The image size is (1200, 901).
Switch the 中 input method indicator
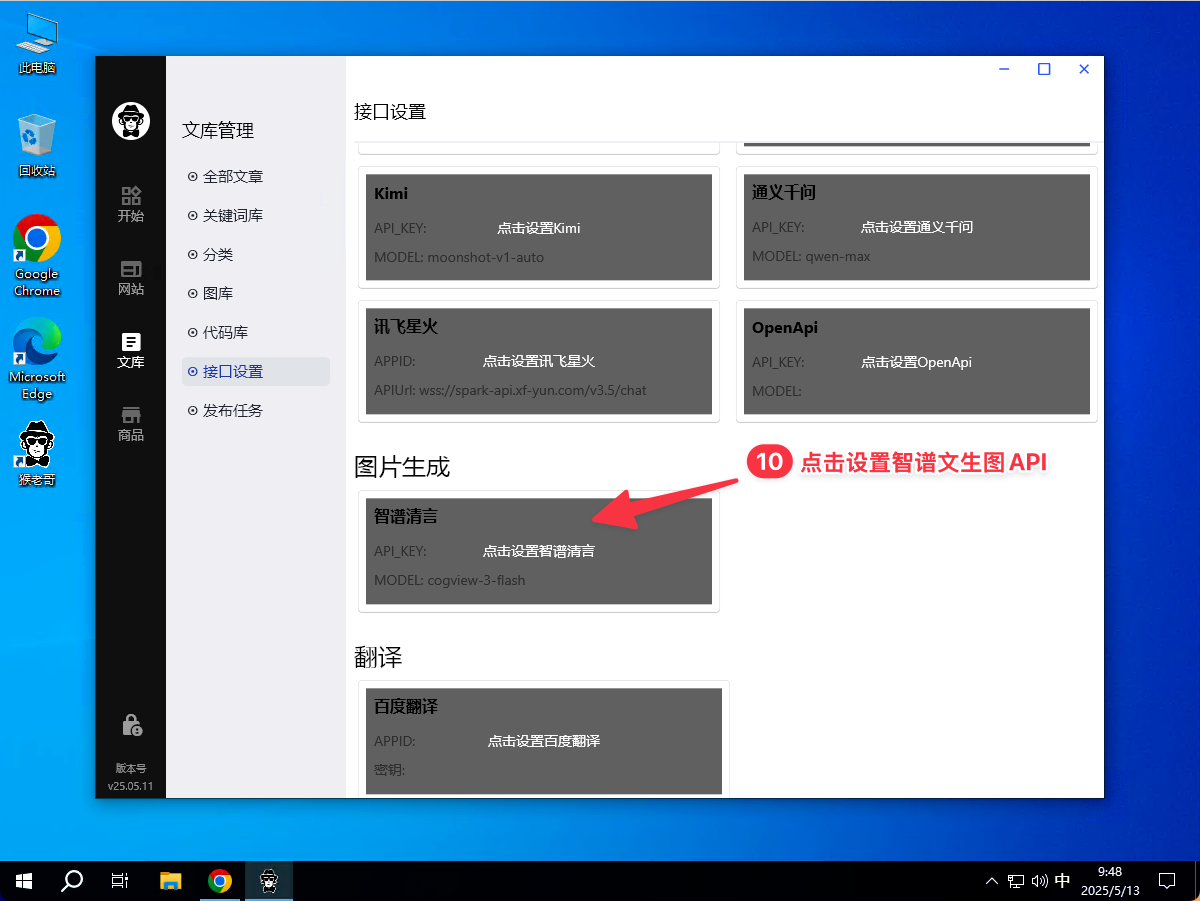tap(1062, 881)
